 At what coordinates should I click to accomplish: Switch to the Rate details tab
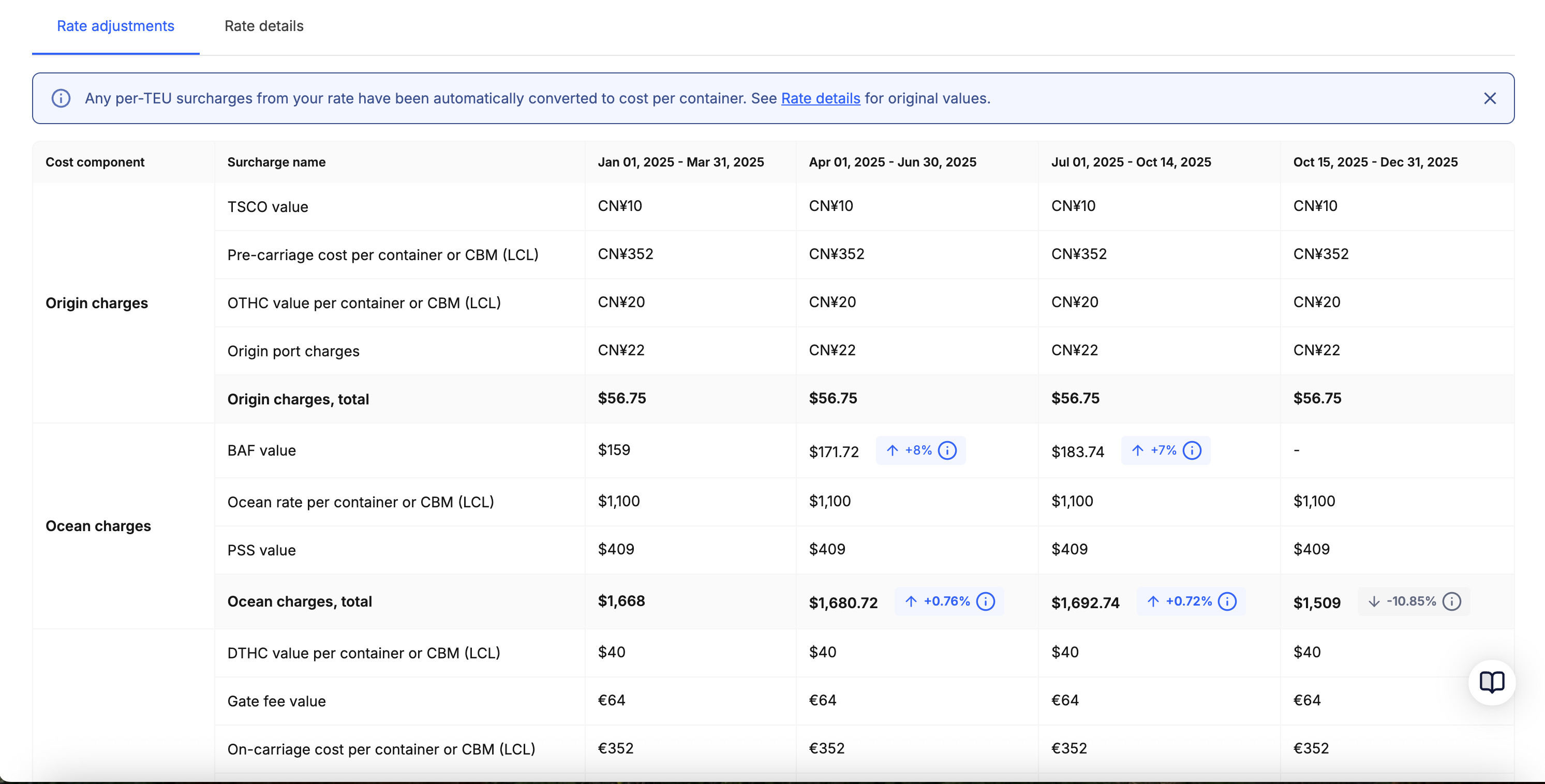[264, 26]
